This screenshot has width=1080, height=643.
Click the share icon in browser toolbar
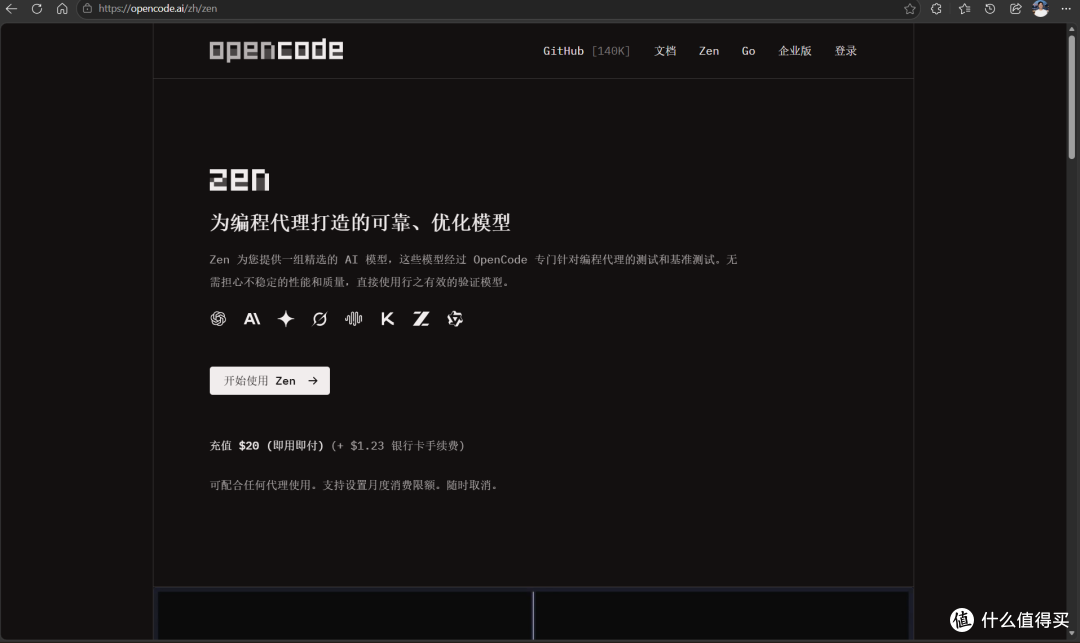tap(1015, 9)
